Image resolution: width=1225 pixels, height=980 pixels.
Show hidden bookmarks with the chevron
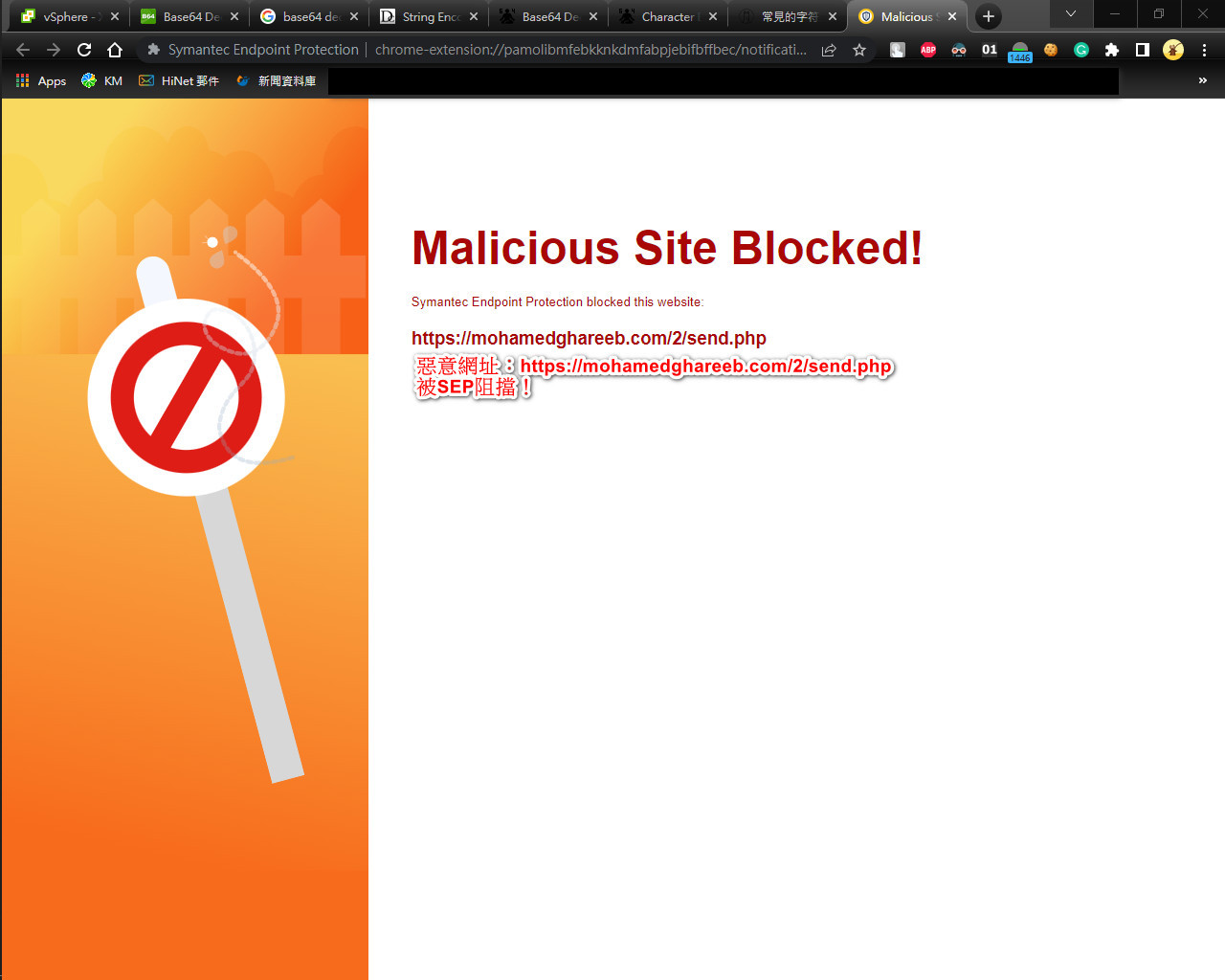click(1203, 80)
